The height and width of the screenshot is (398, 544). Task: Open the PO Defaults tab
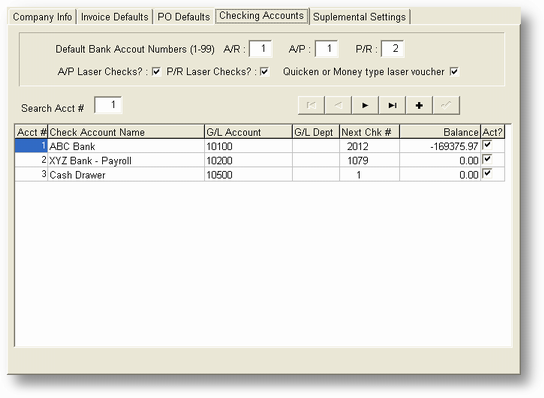pos(184,17)
